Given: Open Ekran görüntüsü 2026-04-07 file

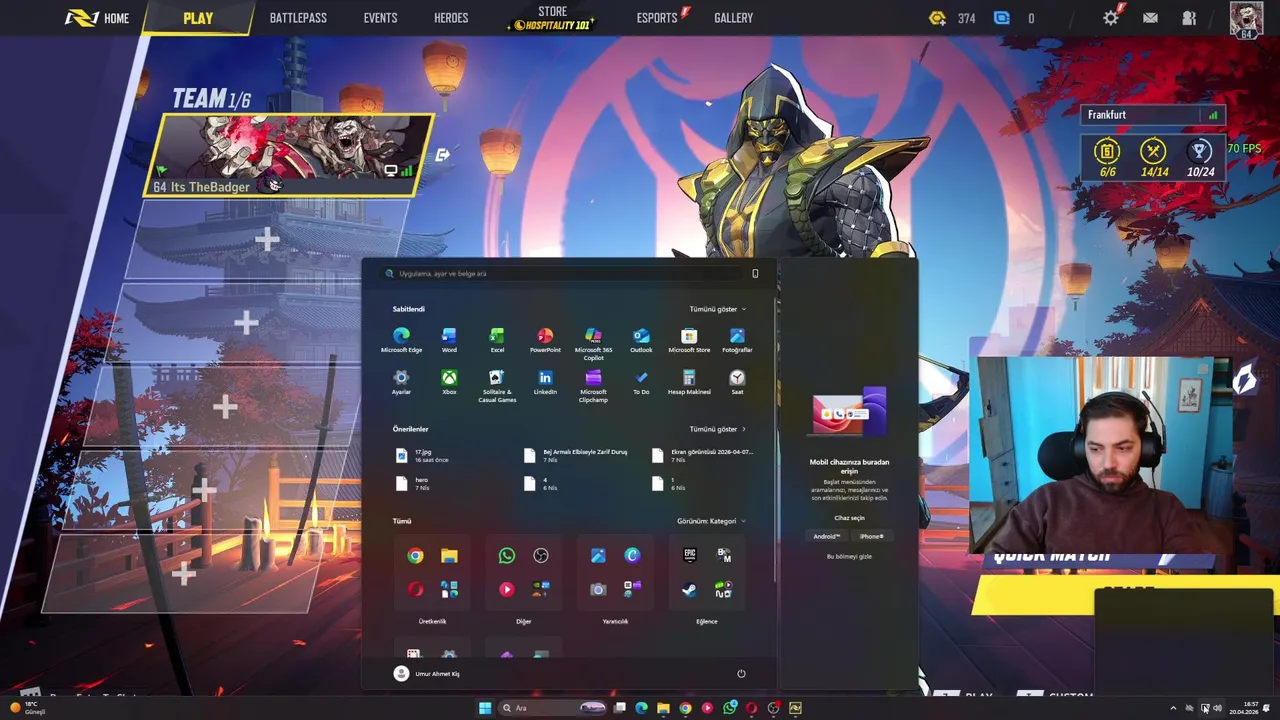Looking at the screenshot, I should point(704,455).
